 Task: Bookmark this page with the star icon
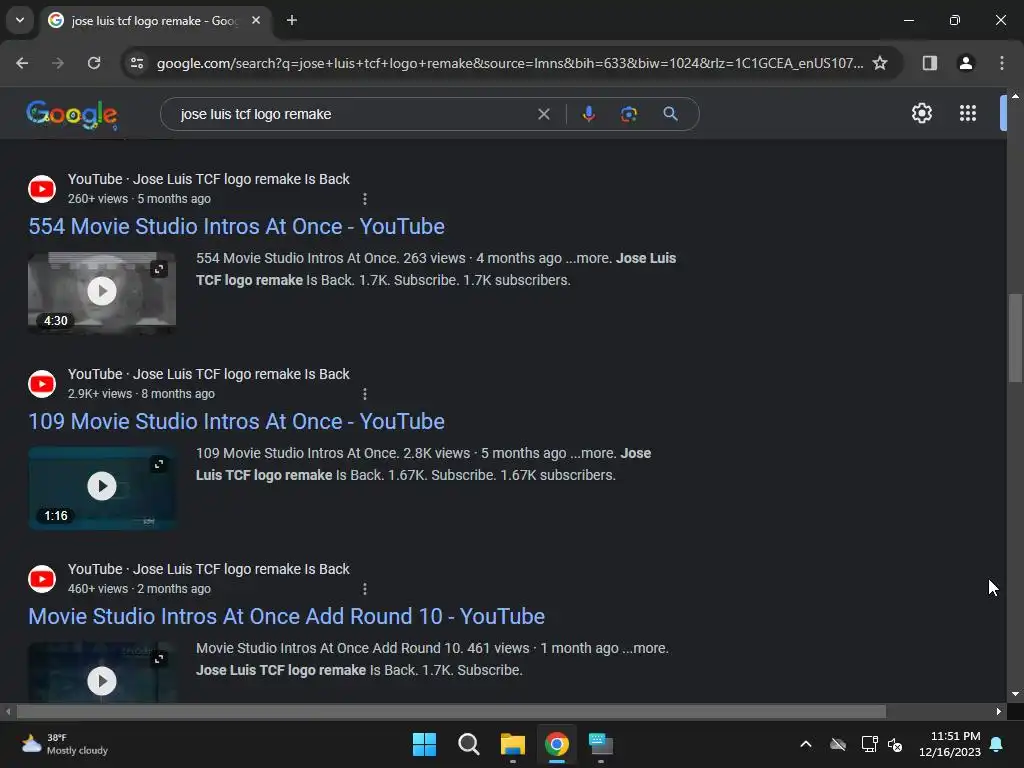coord(880,63)
